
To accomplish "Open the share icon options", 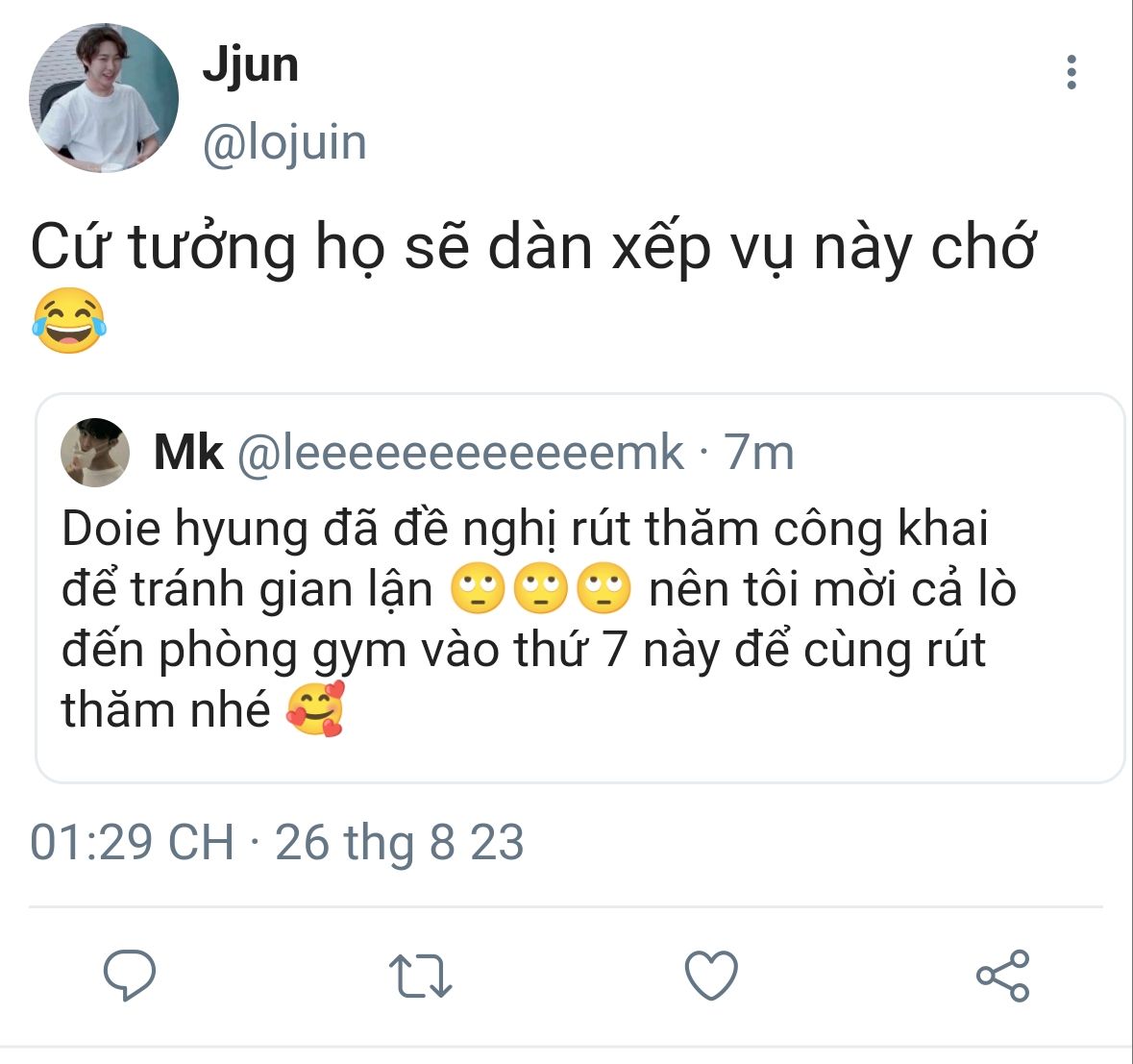I will [1003, 975].
